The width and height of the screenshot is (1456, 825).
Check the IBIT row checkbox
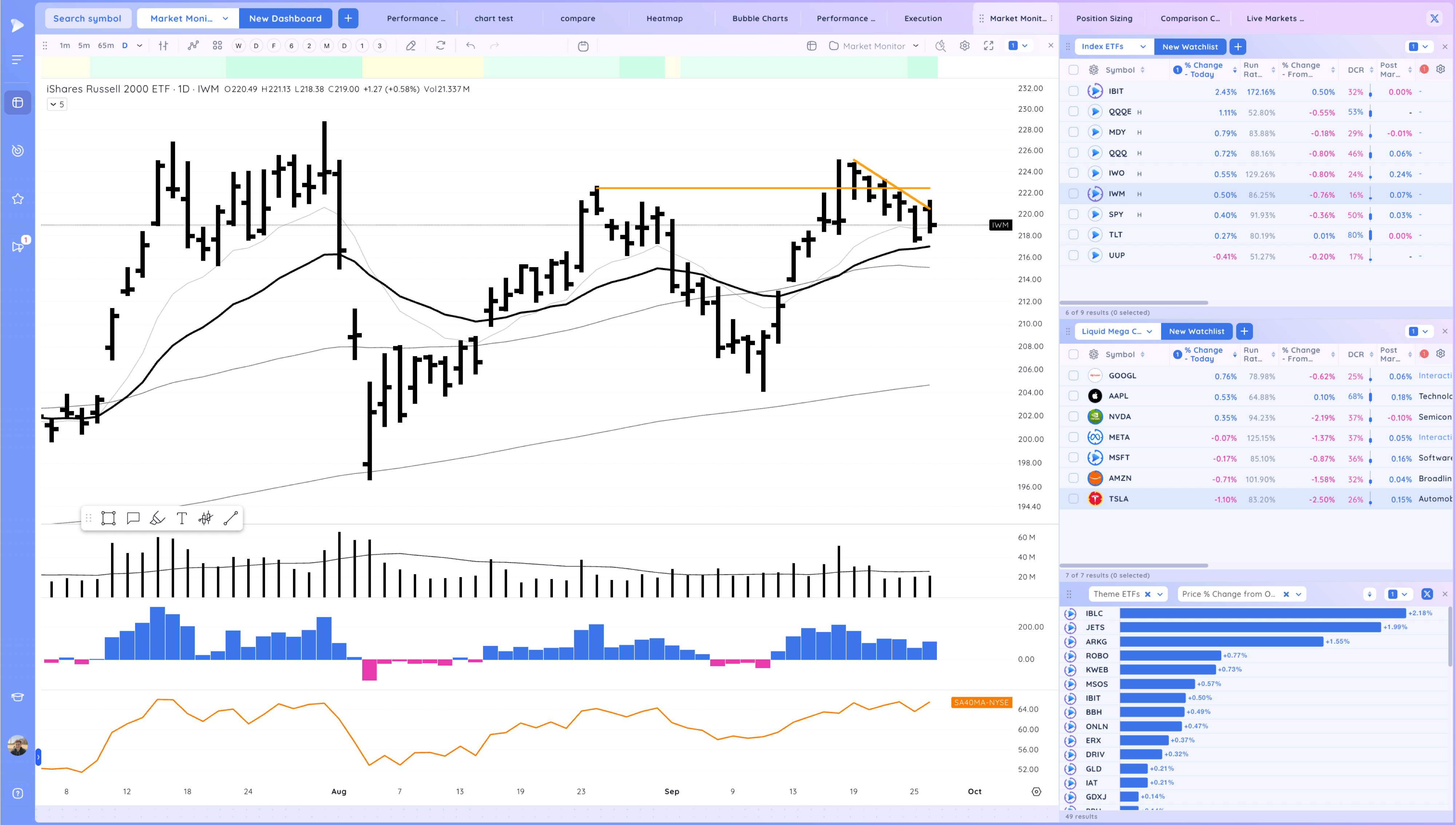1073,91
